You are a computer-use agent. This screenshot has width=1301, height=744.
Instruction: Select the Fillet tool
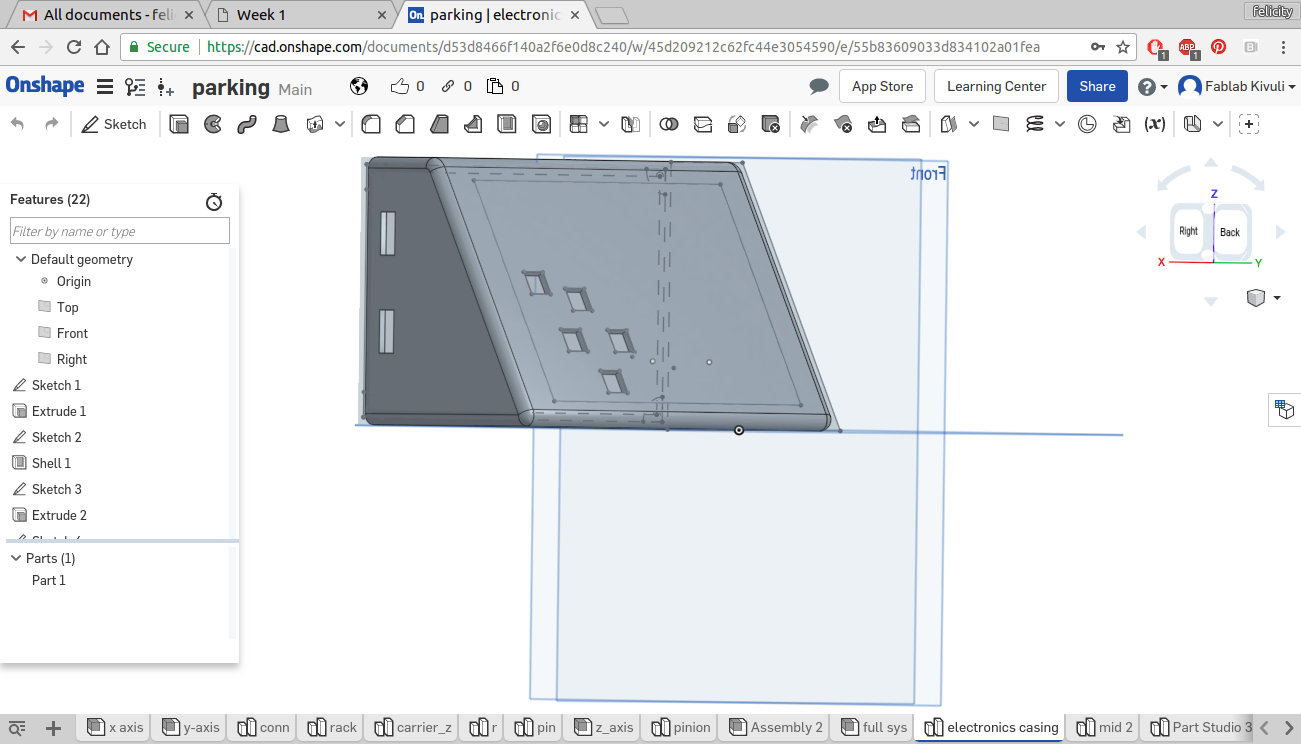click(x=371, y=124)
